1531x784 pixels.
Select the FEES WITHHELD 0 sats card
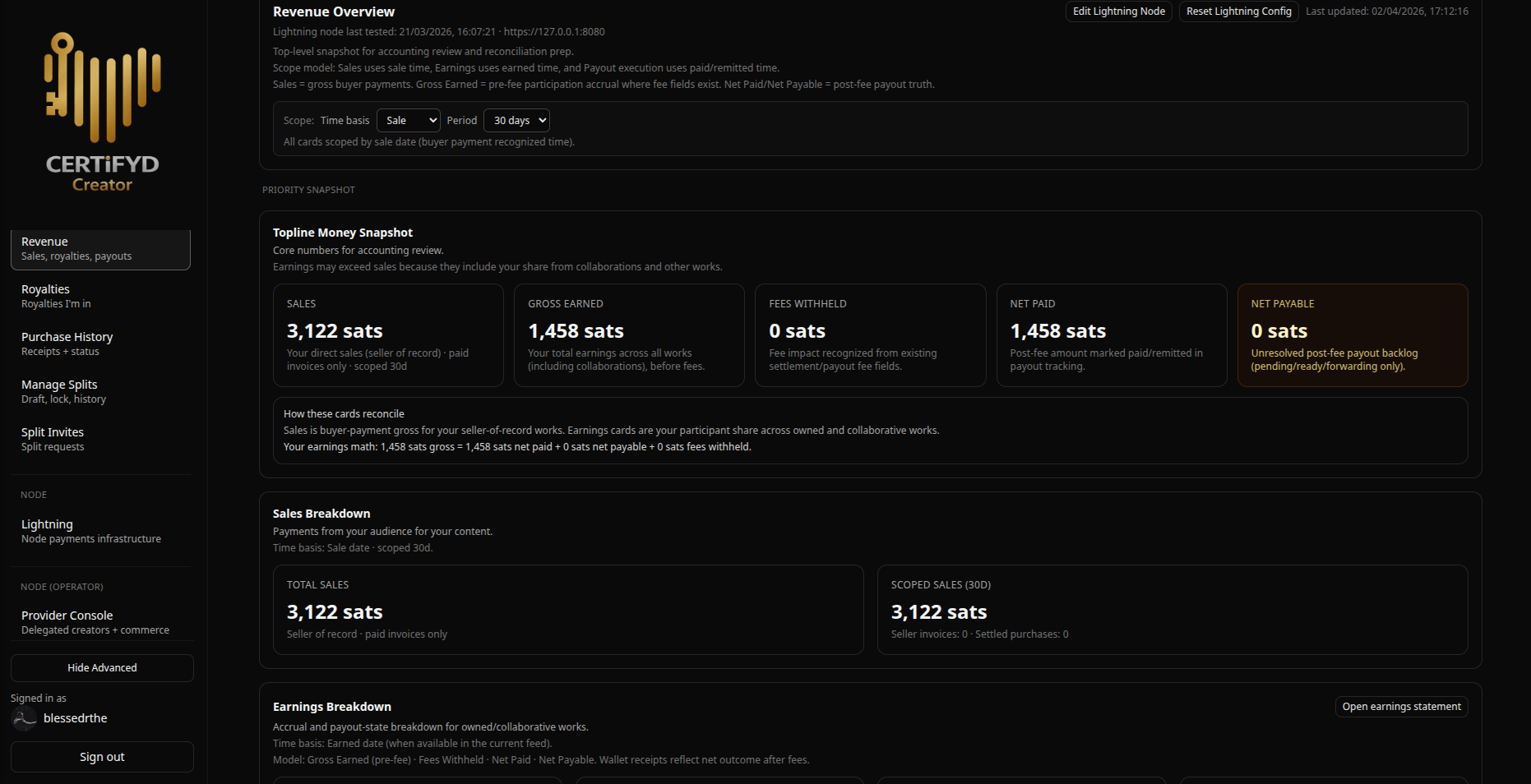[870, 335]
